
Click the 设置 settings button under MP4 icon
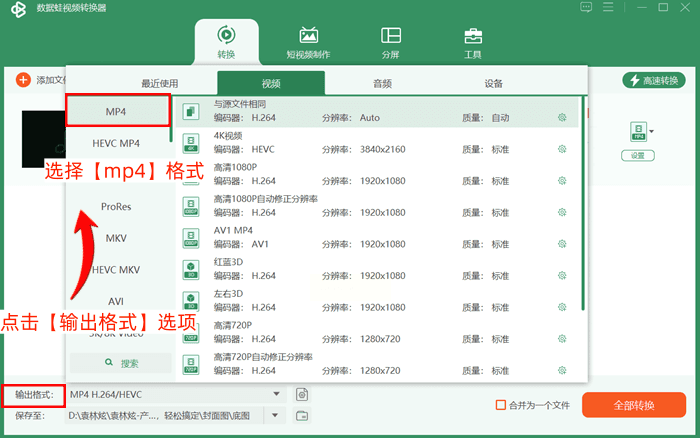click(x=637, y=155)
